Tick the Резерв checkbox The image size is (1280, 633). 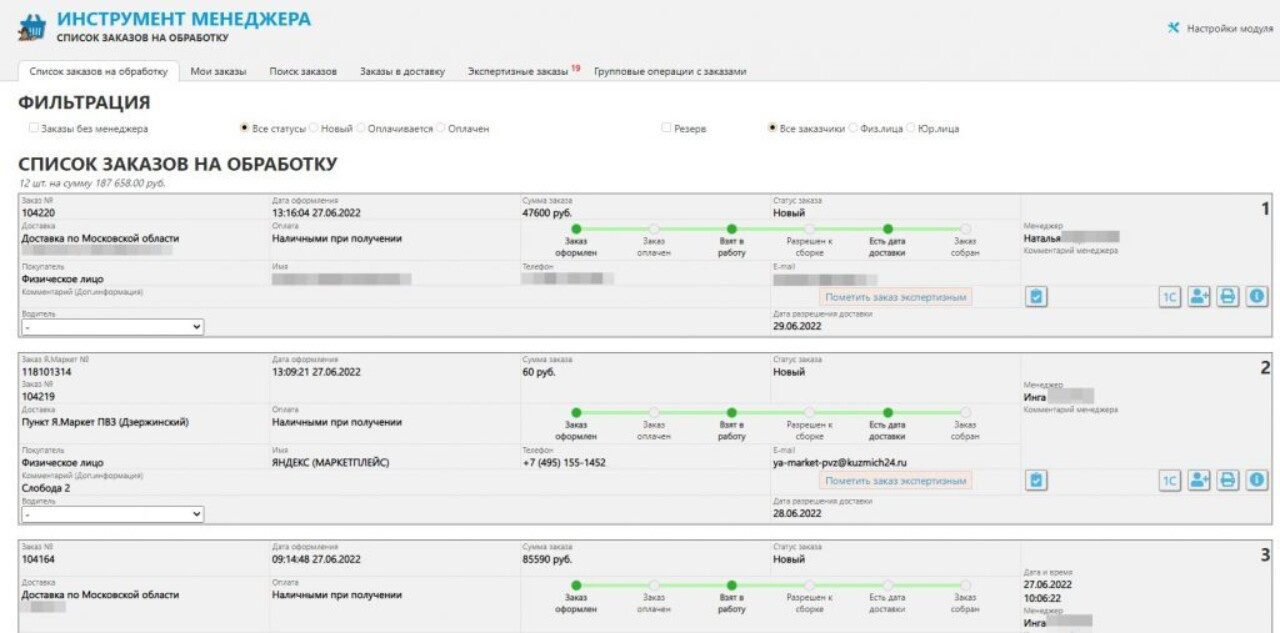point(666,128)
